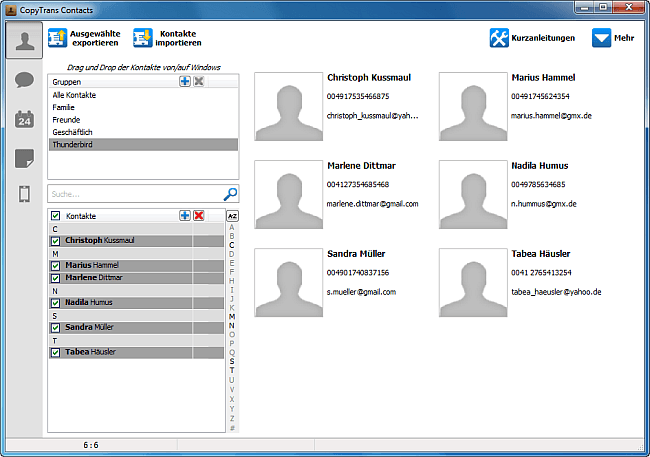This screenshot has height=457, width=650.
Task: Select the Geschäftlich group
Action: tap(143, 132)
